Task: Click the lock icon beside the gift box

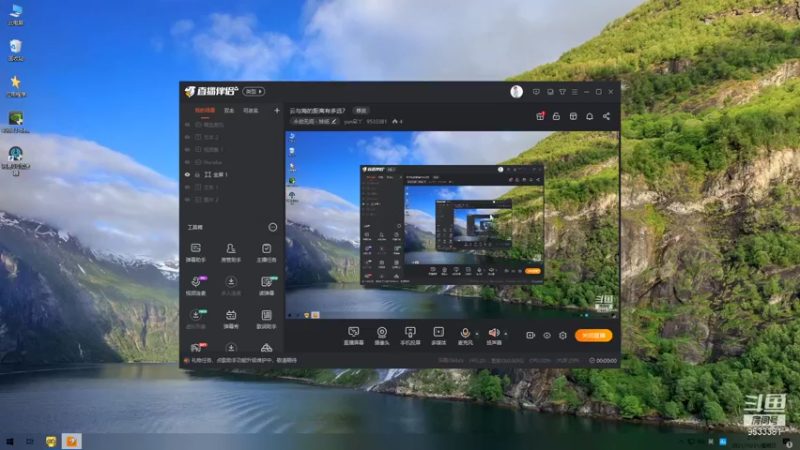Action: [556, 116]
